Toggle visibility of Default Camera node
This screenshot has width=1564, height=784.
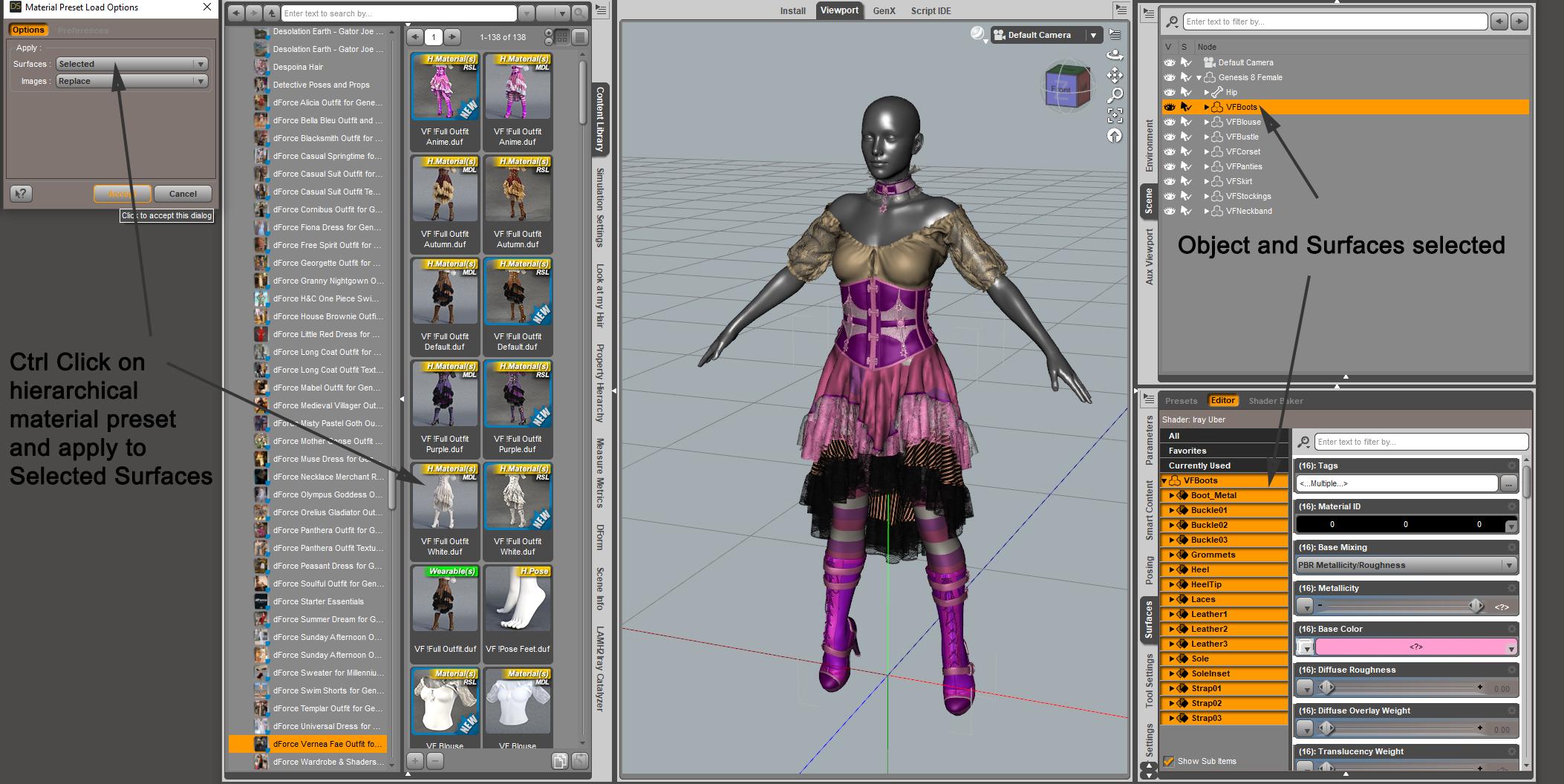click(1170, 62)
